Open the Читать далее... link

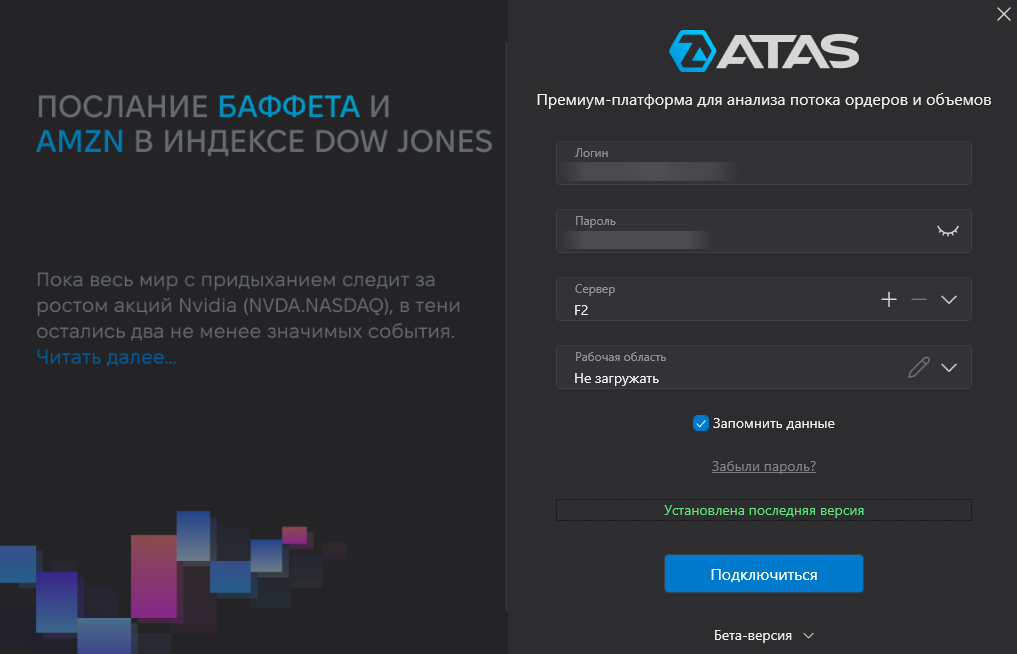[x=106, y=357]
